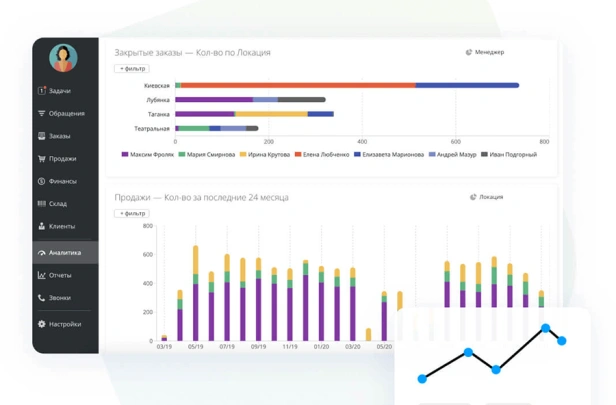The height and width of the screenshot is (405, 616).
Task: Click the Склад warehouse icon
Action: click(41, 204)
